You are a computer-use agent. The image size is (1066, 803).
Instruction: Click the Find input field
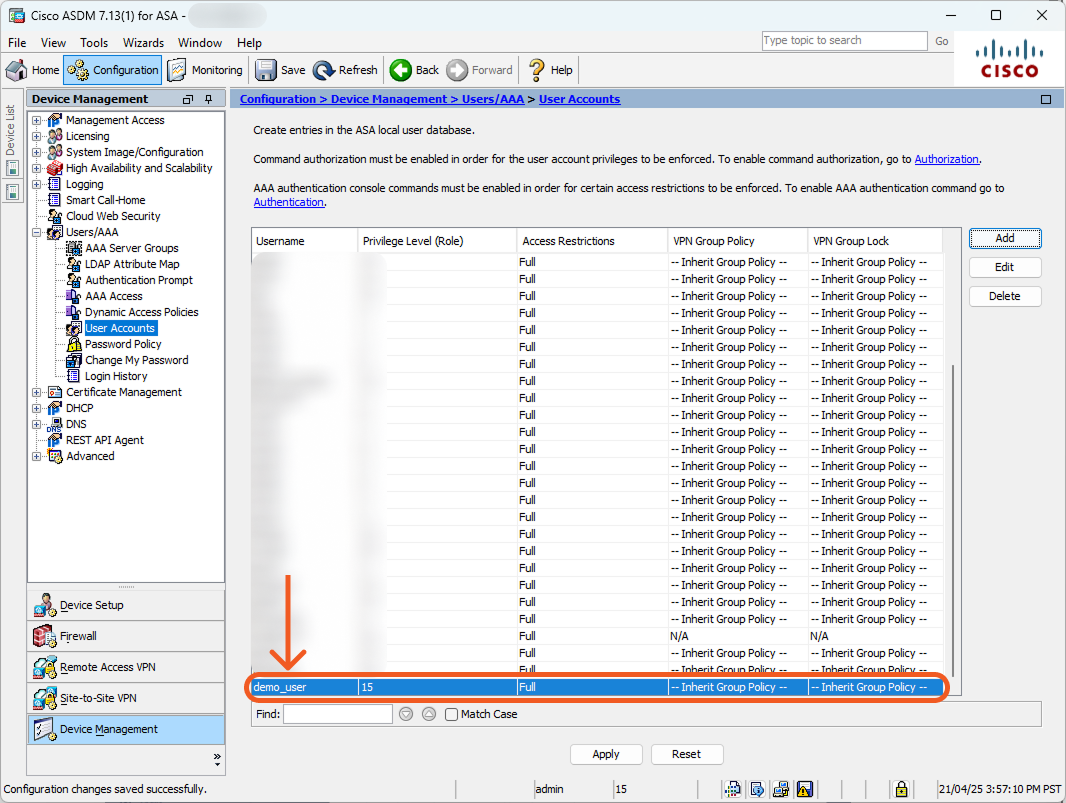(x=338, y=714)
